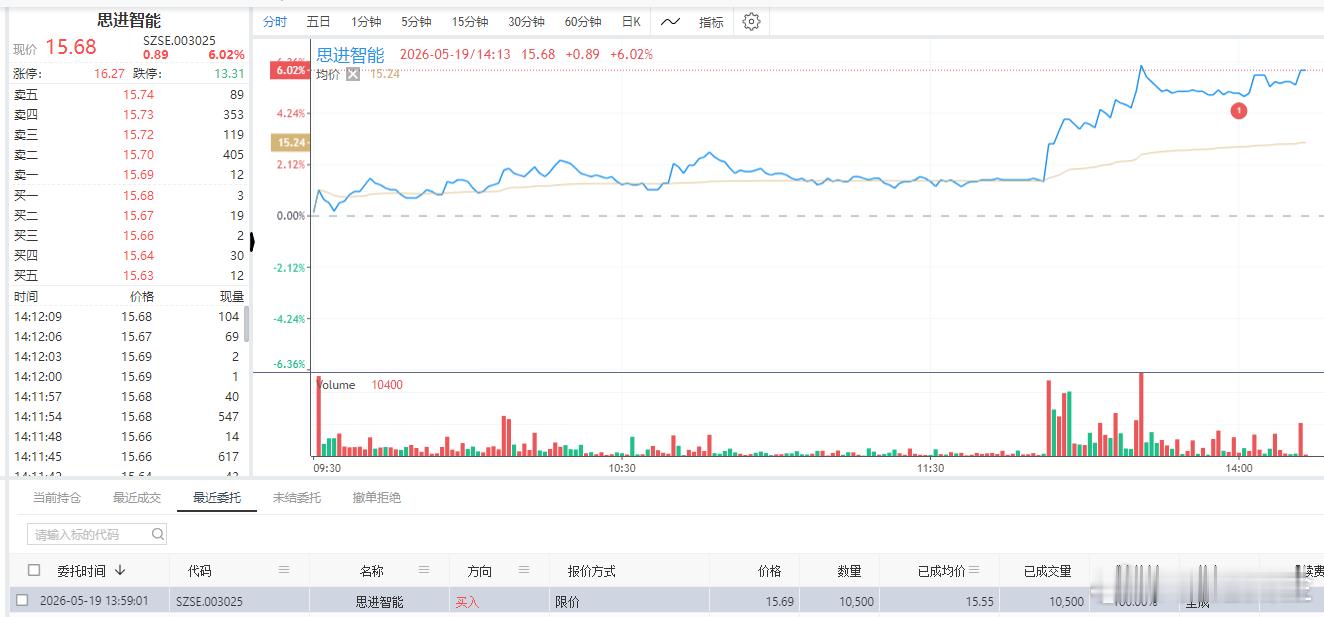1324x617 pixels.
Task: Tick the select-all checkbox in table header
Action: 35,570
